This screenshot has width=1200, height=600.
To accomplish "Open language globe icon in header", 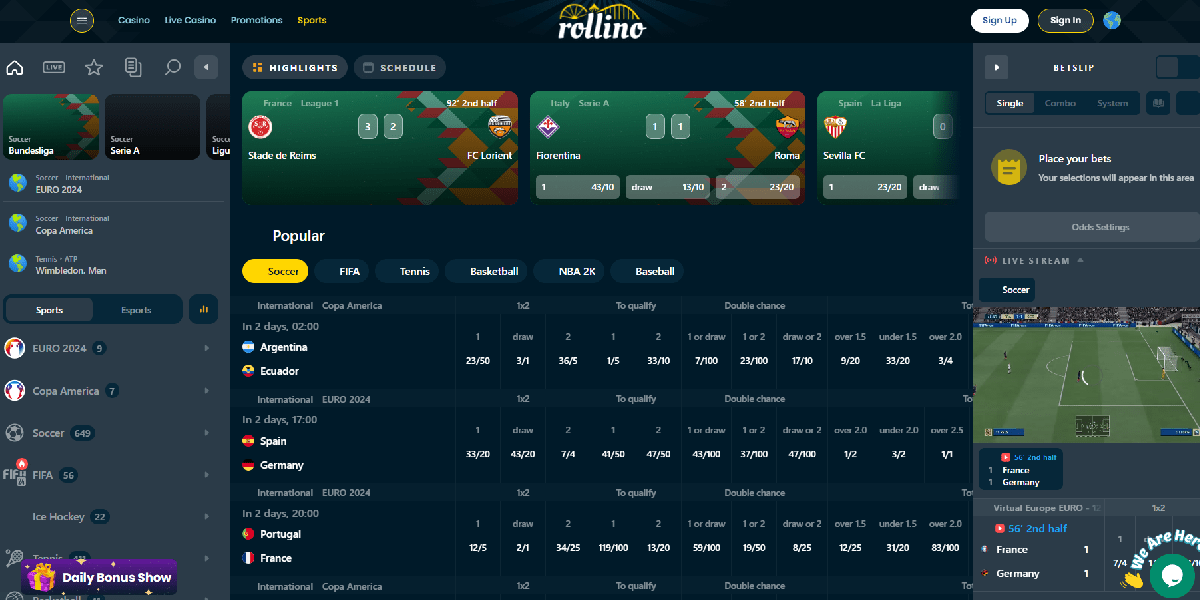I will pyautogui.click(x=1112, y=20).
